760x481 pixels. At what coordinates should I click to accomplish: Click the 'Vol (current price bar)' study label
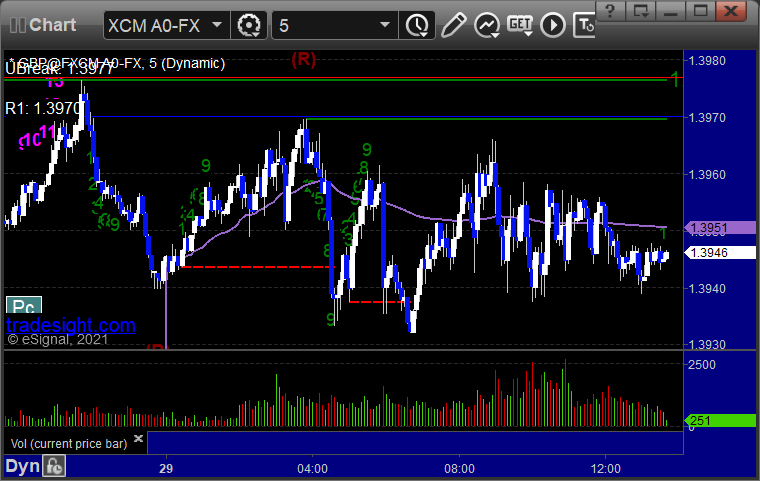tap(69, 444)
